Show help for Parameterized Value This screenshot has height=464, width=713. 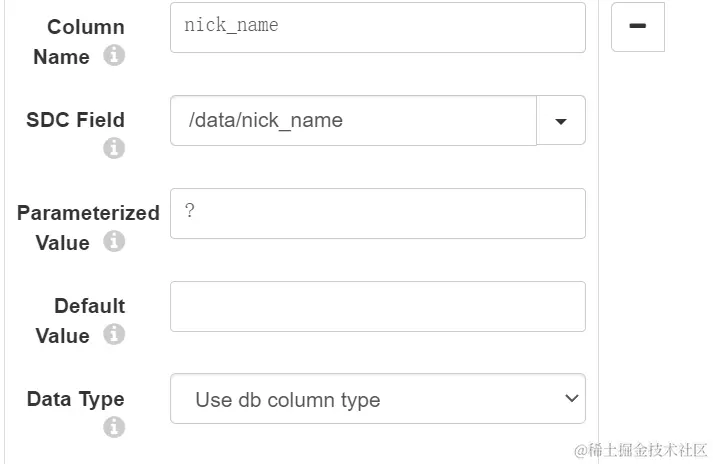(114, 241)
